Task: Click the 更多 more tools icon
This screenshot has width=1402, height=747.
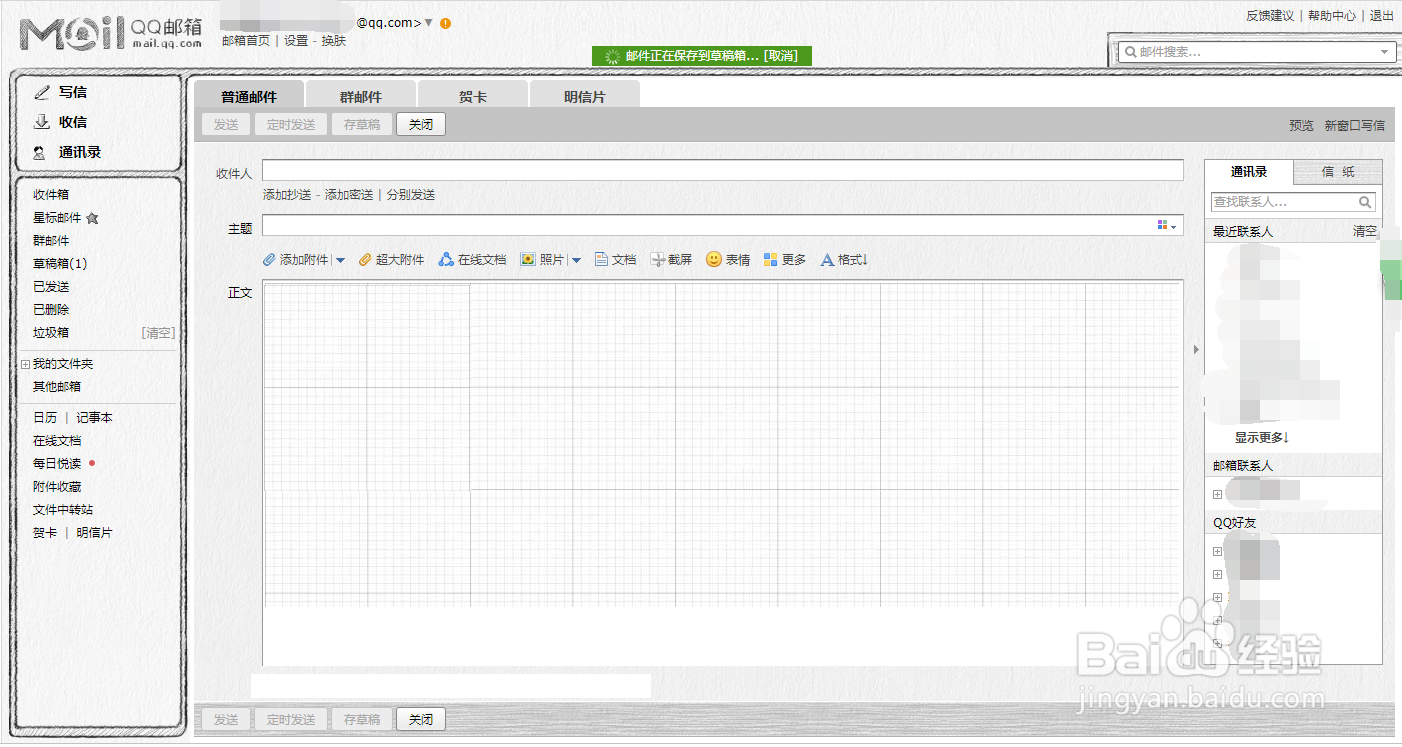Action: 770,260
